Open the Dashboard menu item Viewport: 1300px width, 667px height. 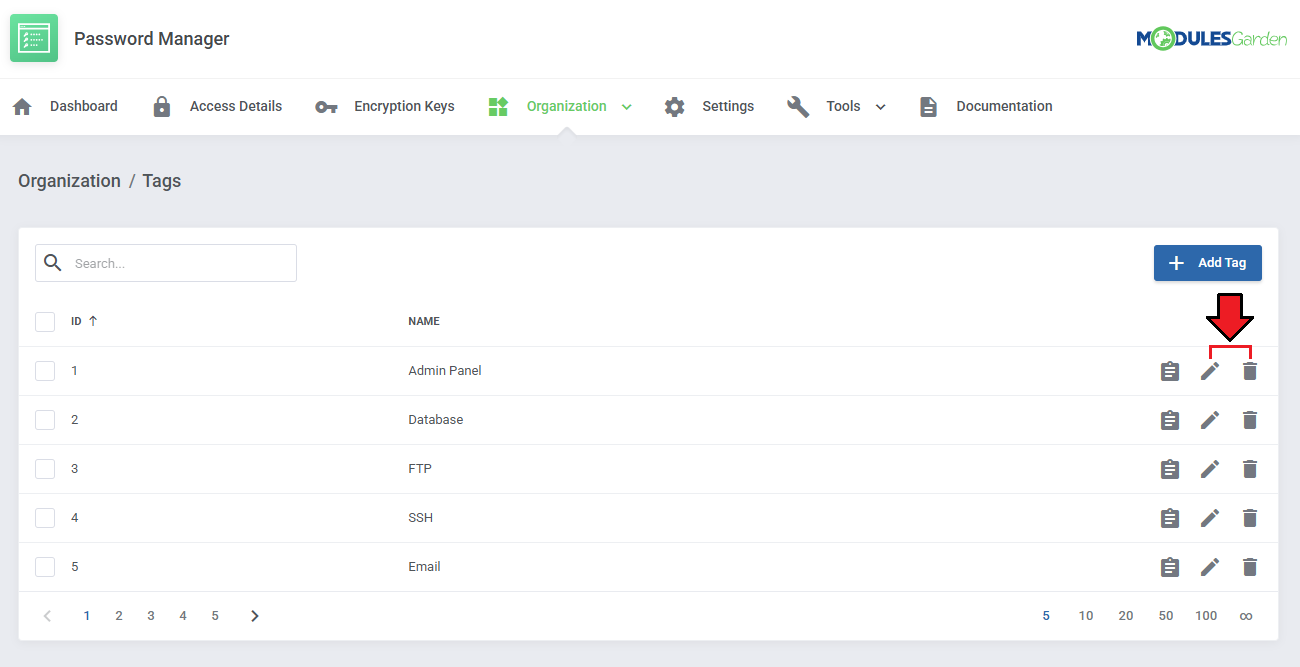84,106
